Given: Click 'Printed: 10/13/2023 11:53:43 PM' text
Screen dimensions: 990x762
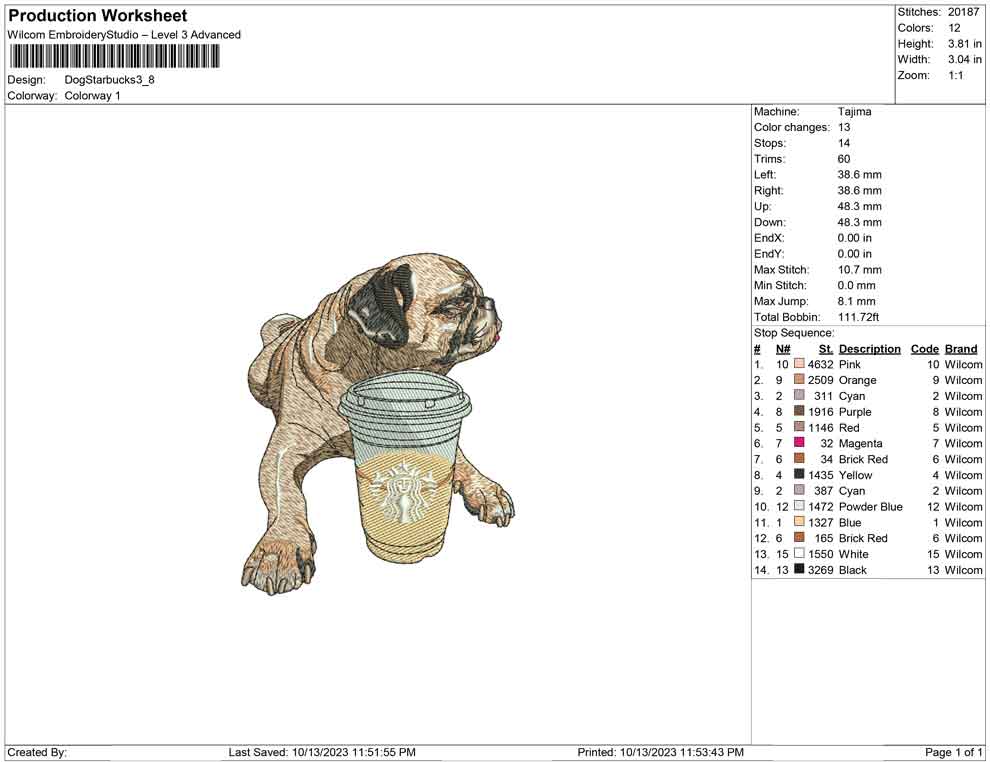Looking at the screenshot, I should [x=660, y=752].
